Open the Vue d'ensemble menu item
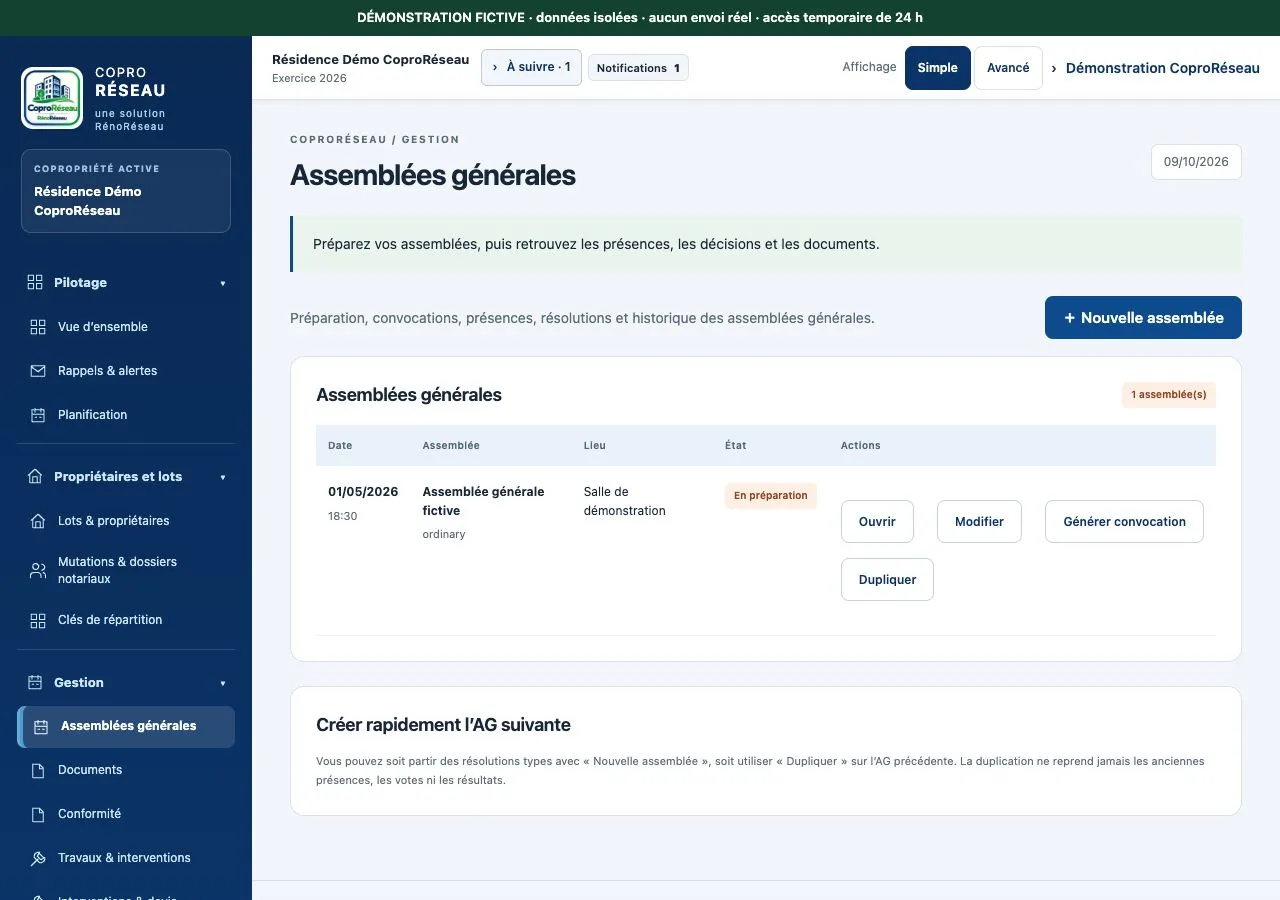The height and width of the screenshot is (900, 1280). coord(126,327)
